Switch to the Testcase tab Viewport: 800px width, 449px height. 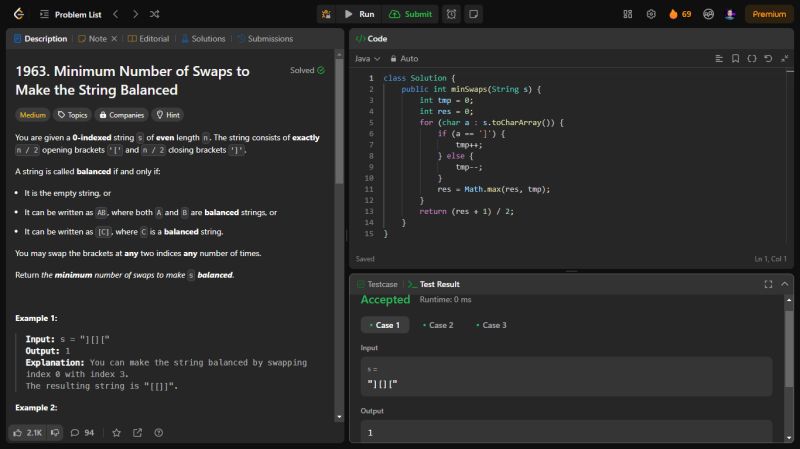click(x=378, y=284)
